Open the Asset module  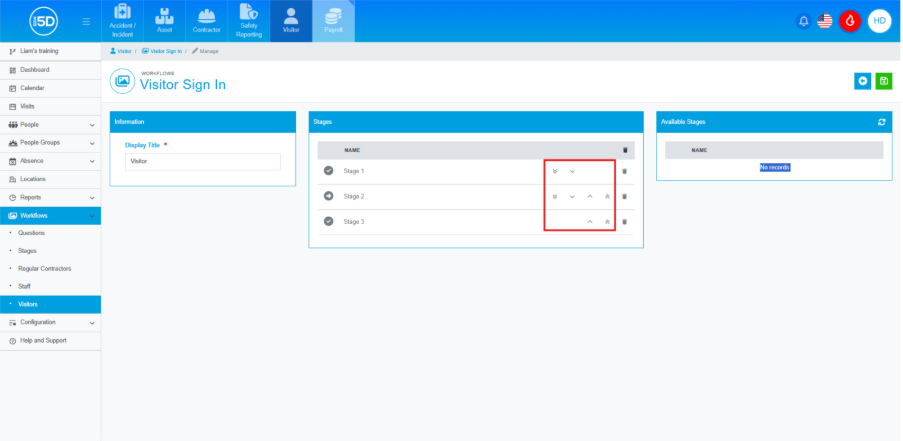[x=165, y=21]
